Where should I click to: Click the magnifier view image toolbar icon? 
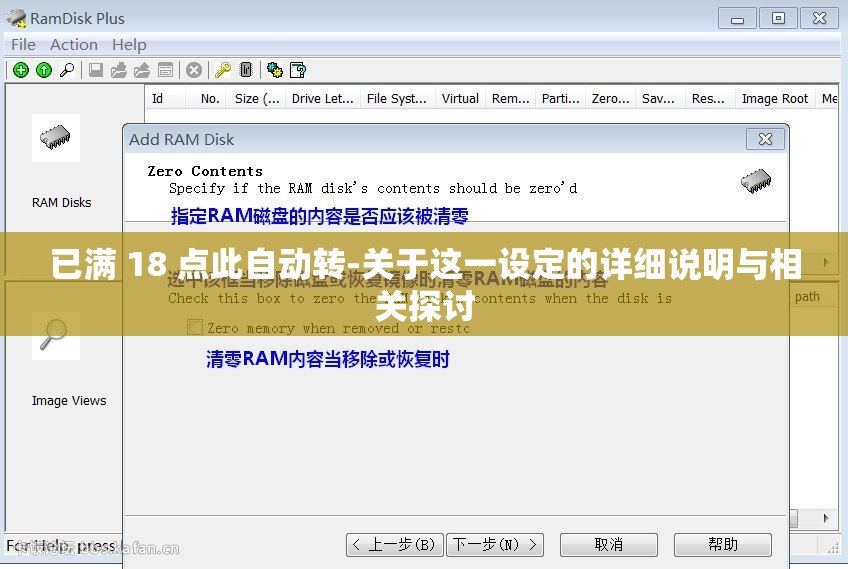[x=67, y=70]
